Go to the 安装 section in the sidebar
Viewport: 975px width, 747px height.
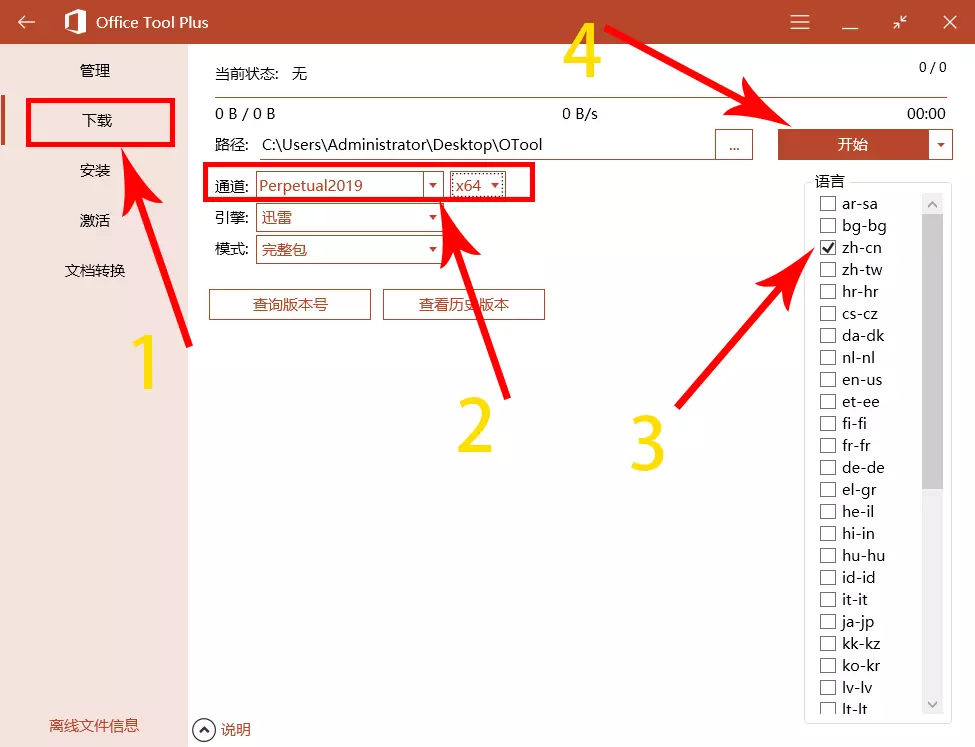[95, 170]
